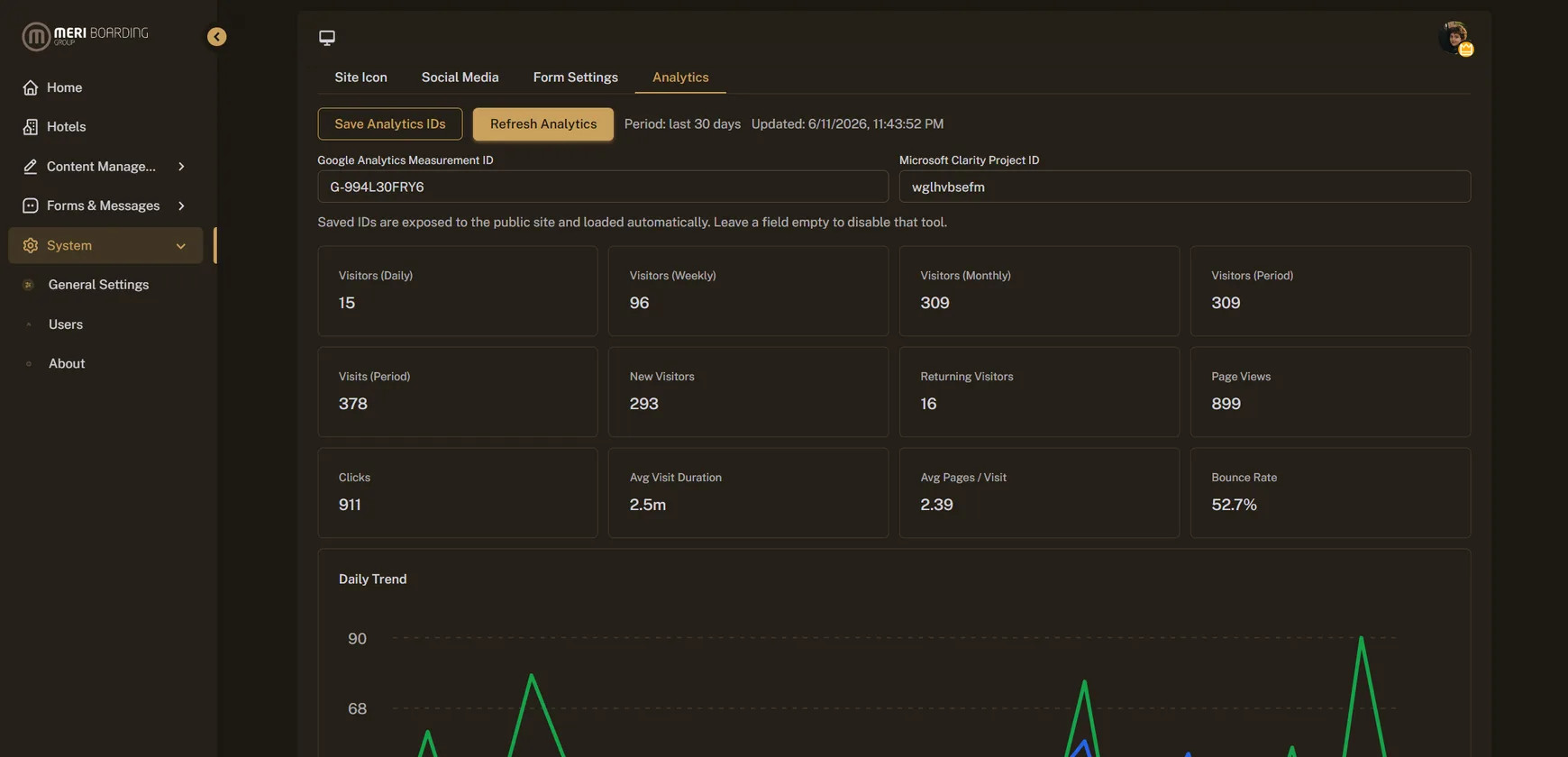Click the Refresh Analytics button

coord(543,124)
